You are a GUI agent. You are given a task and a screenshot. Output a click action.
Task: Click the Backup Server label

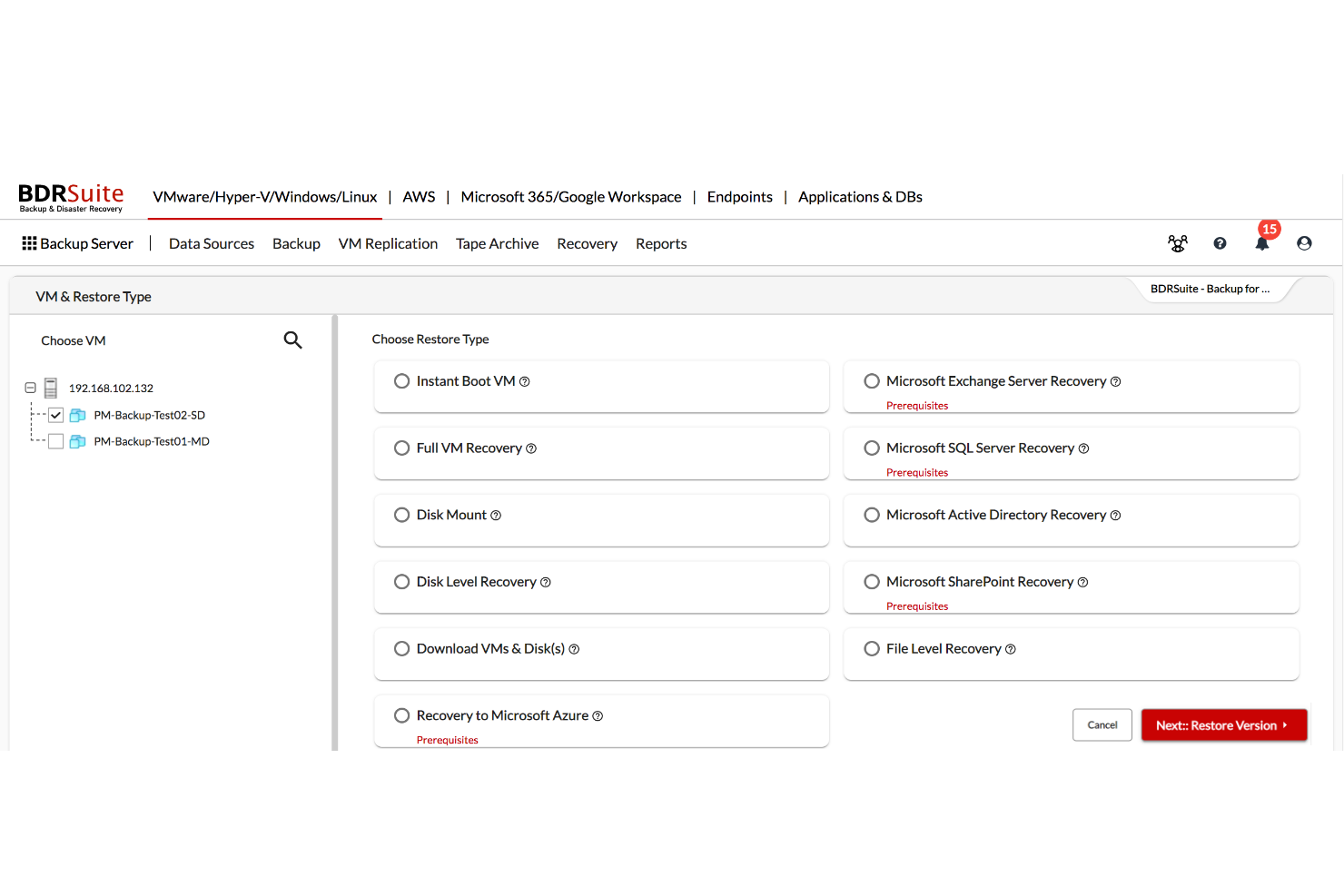click(87, 243)
